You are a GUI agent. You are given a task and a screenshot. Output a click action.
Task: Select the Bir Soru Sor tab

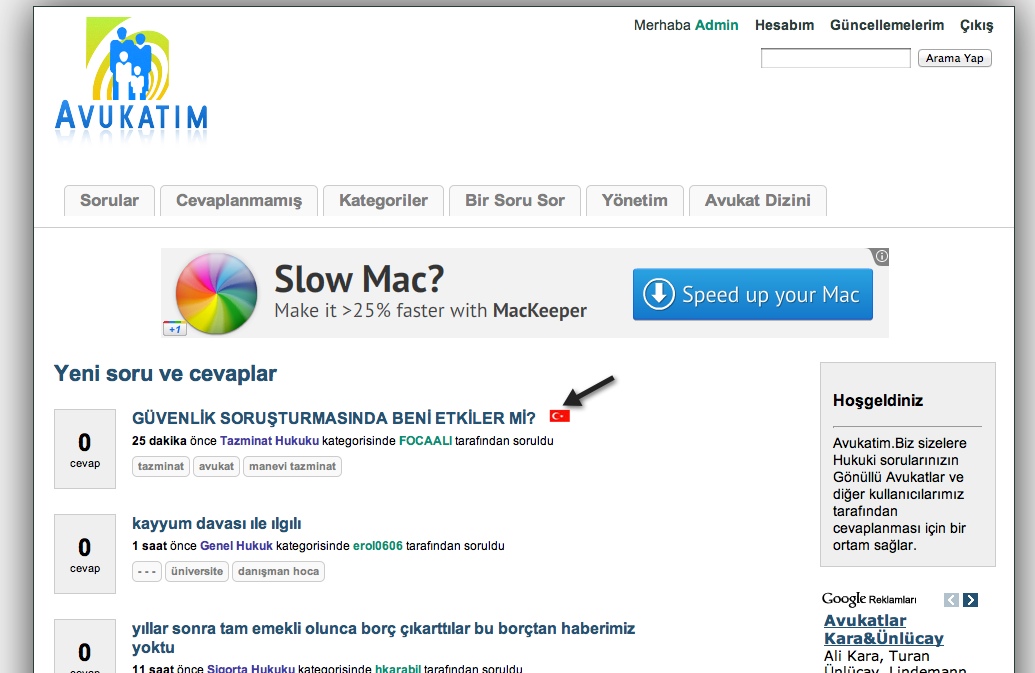click(x=514, y=200)
